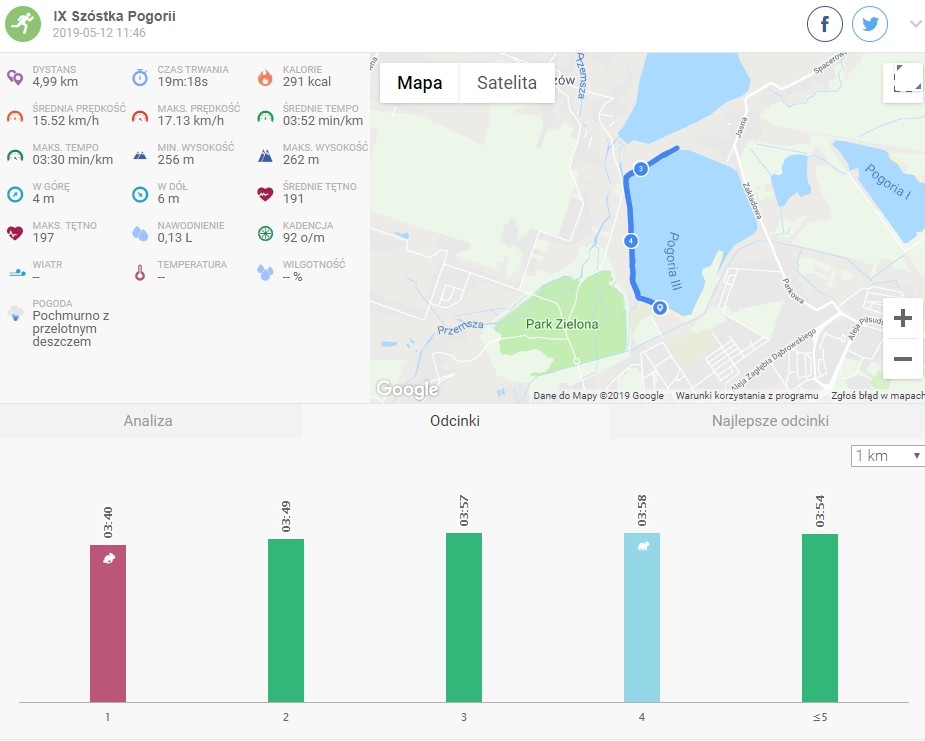925x741 pixels.
Task: Open the 1 km segment length dropdown
Action: (x=887, y=456)
